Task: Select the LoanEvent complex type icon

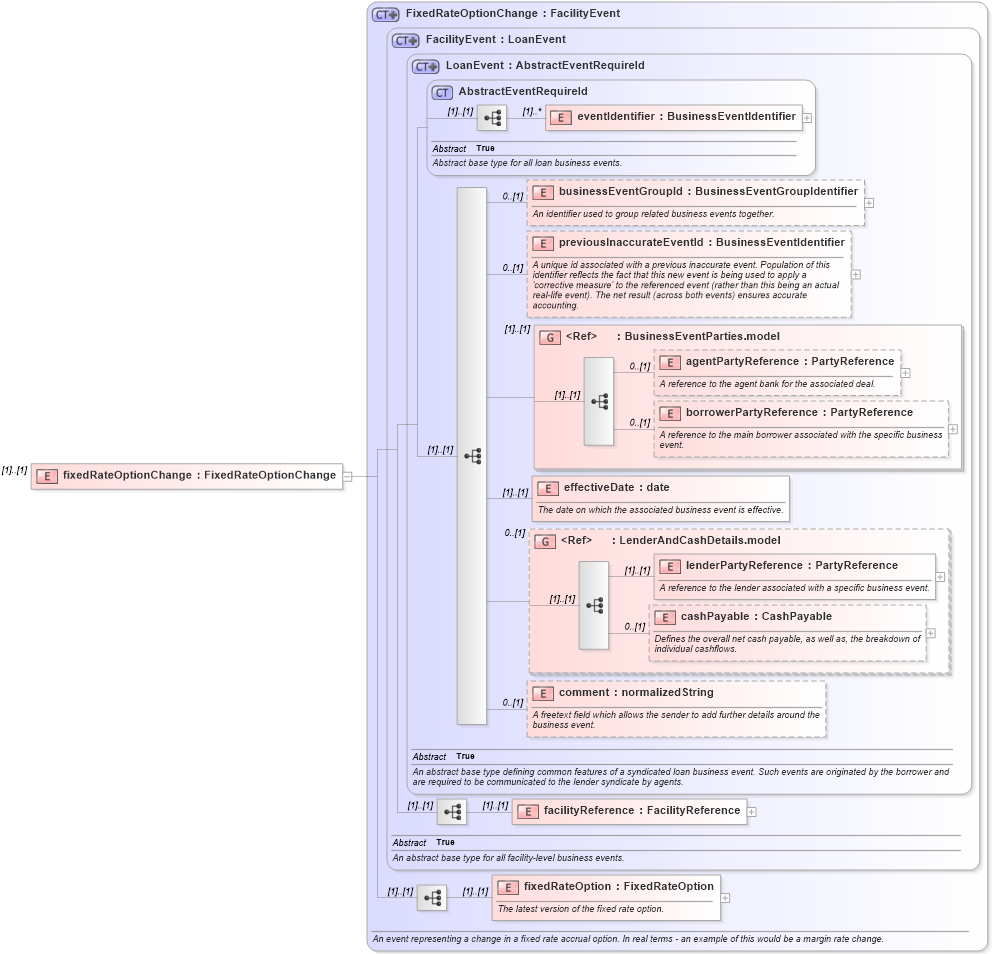Action: 424,66
